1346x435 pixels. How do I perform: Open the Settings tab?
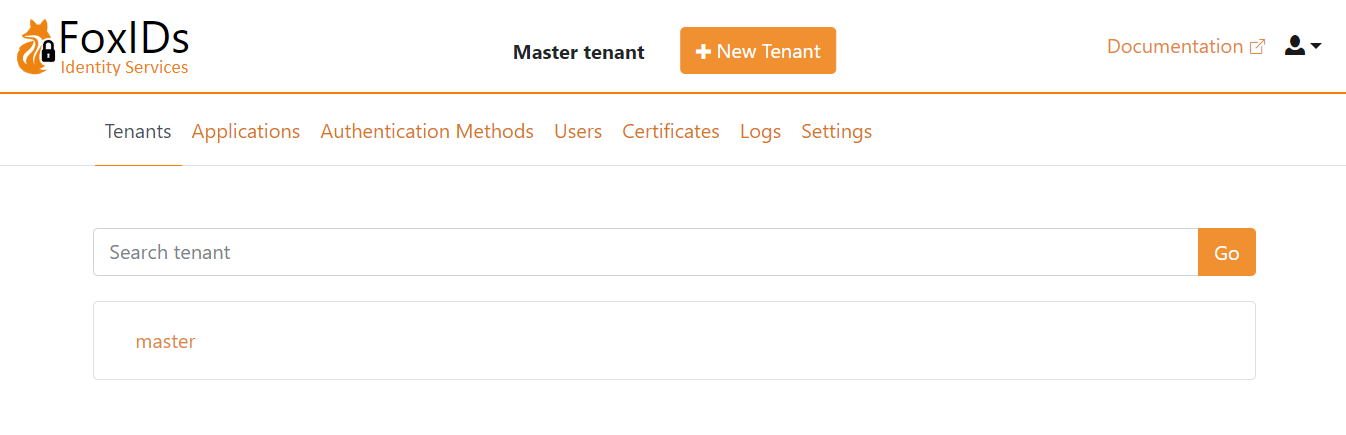[x=836, y=132]
